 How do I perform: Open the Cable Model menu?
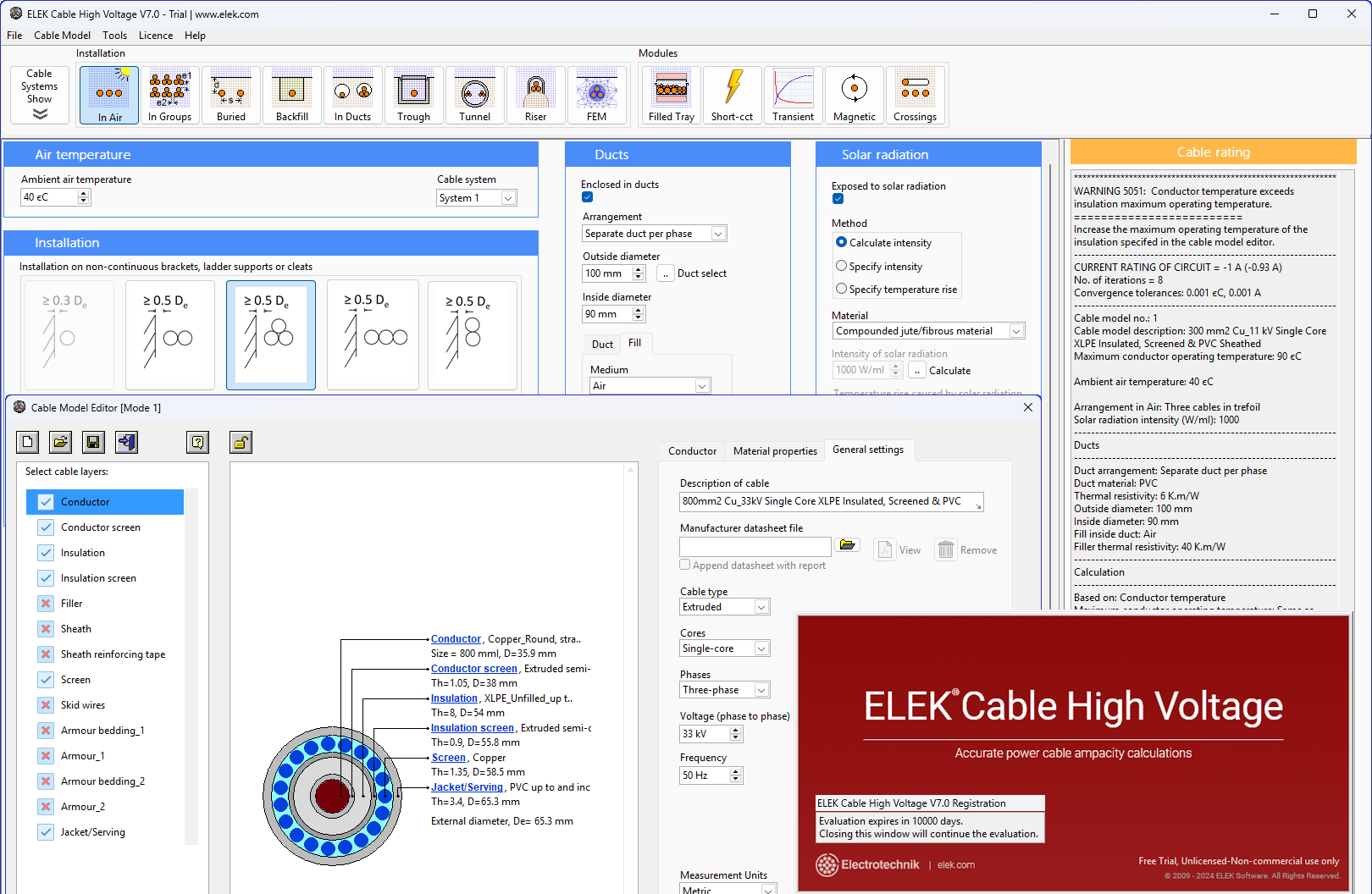(62, 36)
